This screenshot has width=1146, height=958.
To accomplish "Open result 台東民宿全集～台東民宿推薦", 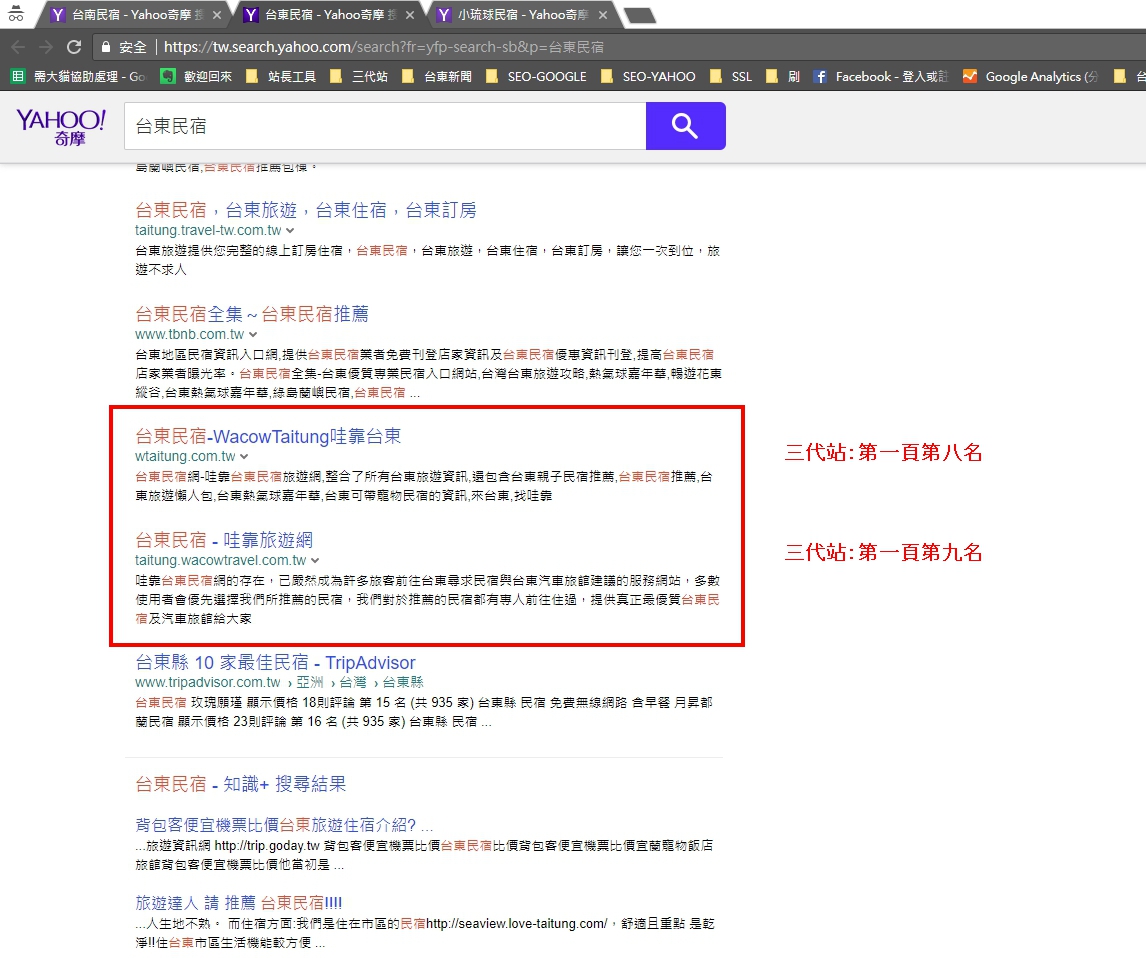I will point(251,314).
